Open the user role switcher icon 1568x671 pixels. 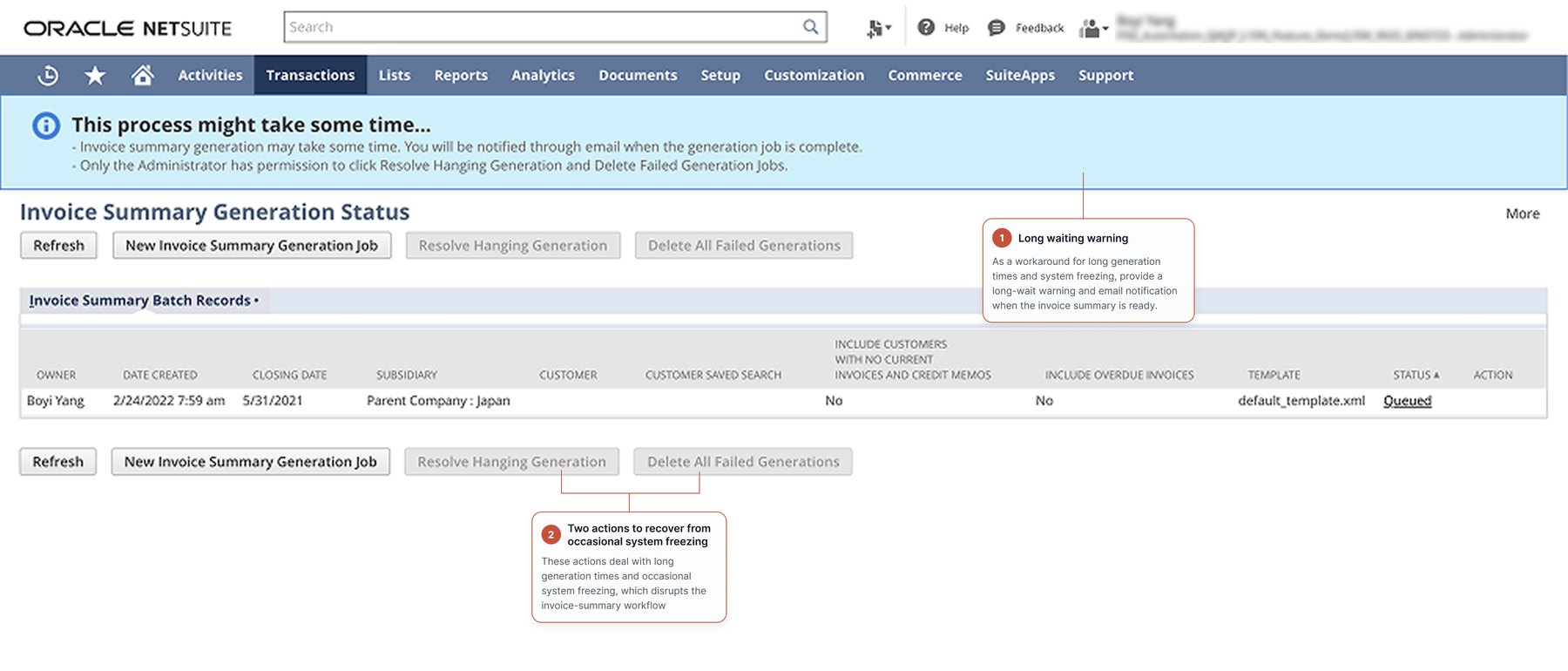(x=1093, y=29)
